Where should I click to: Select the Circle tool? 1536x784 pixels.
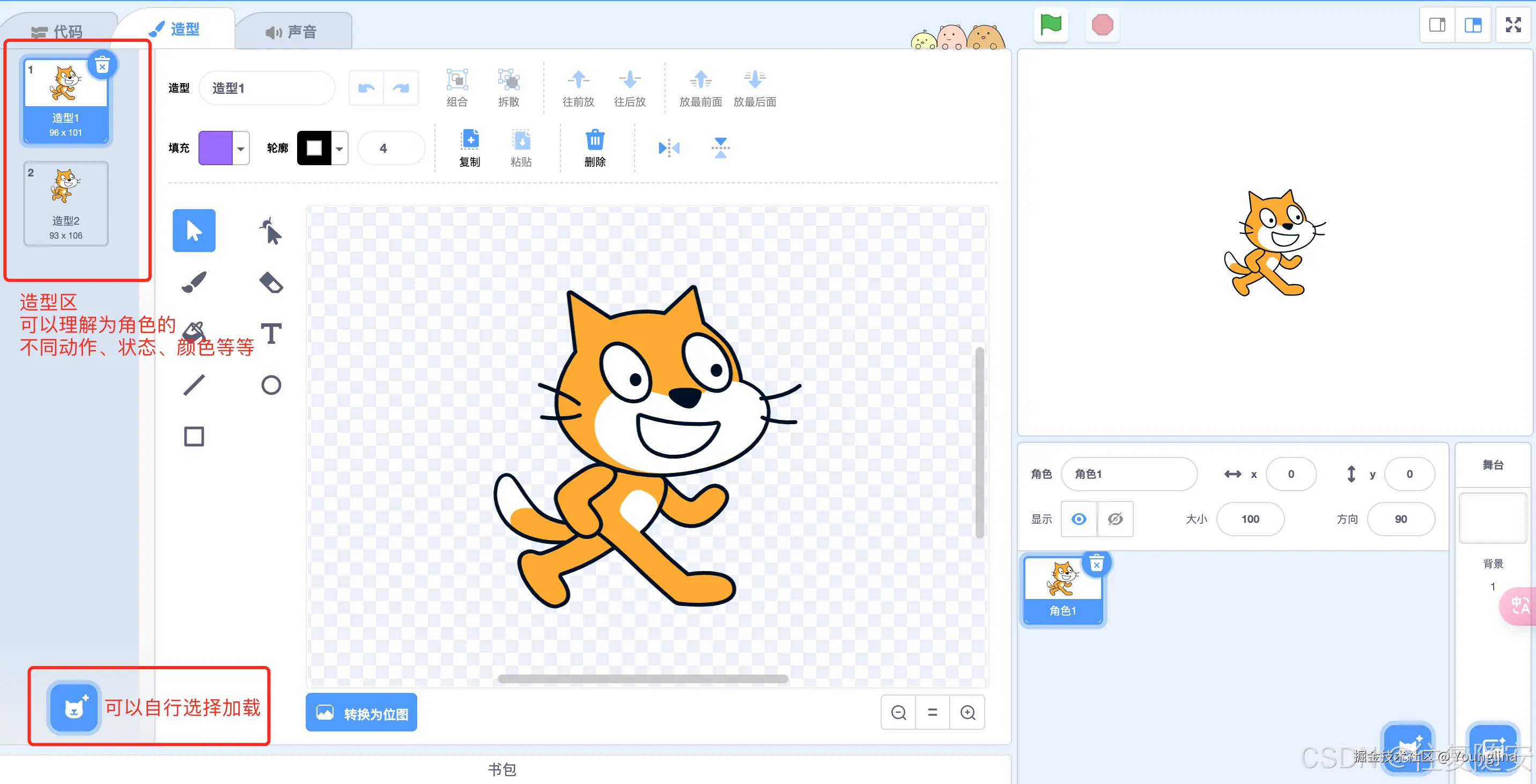click(x=271, y=385)
